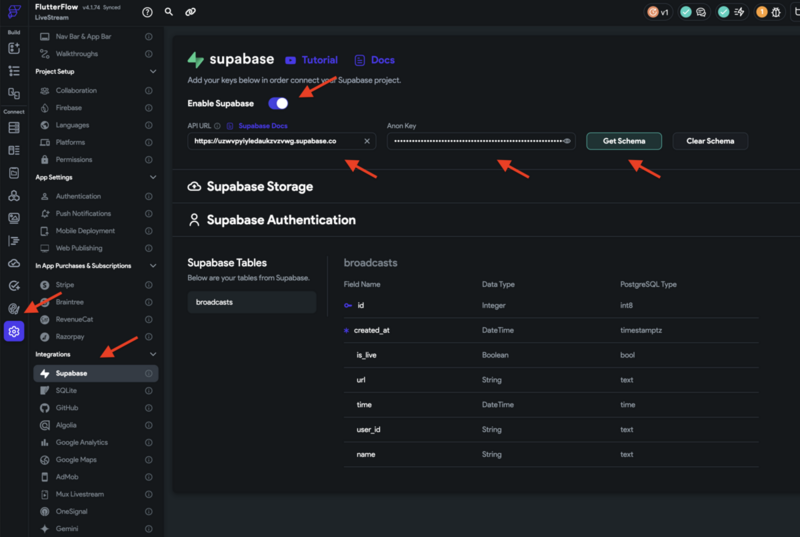
Task: Click the link chain icon in top bar
Action: tap(190, 11)
